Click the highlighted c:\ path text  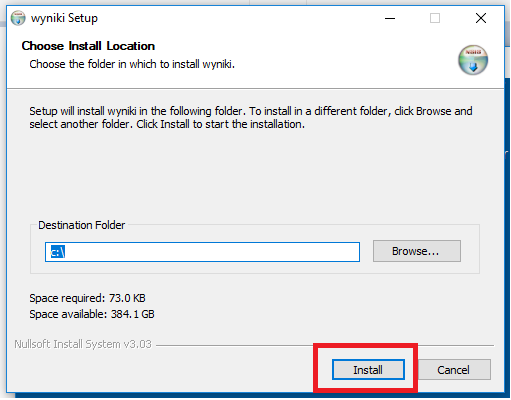pos(57,252)
